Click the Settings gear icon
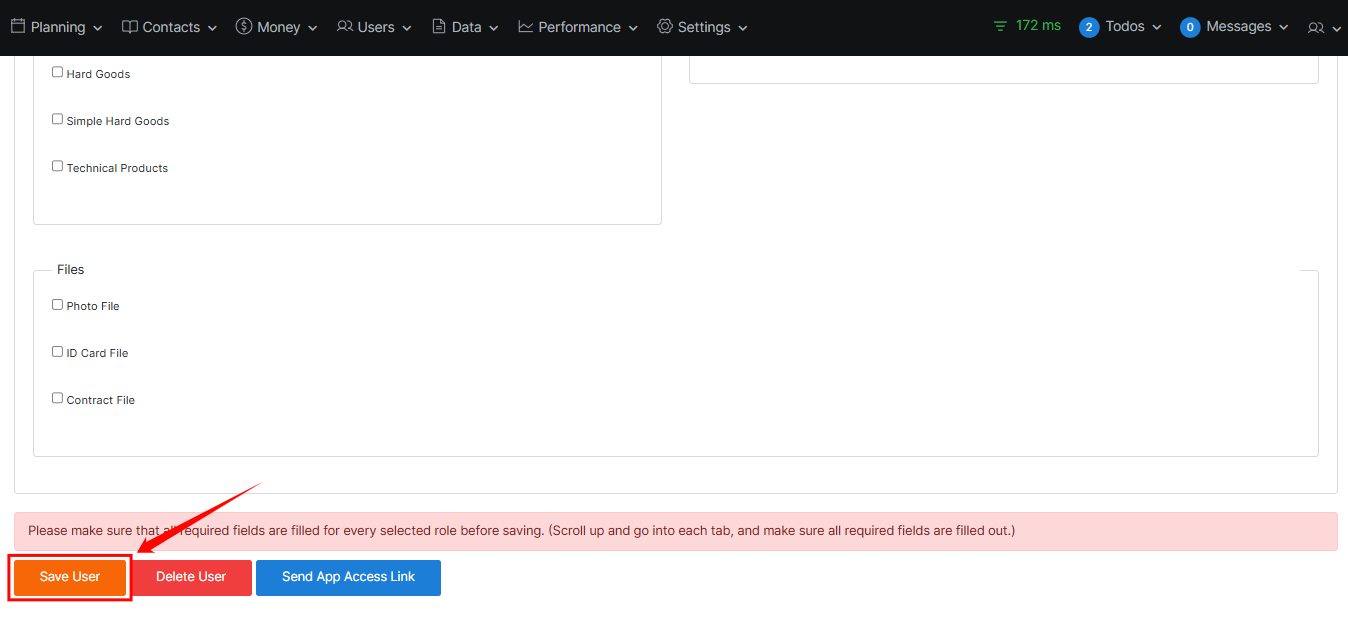The image size is (1348, 629). 665,27
